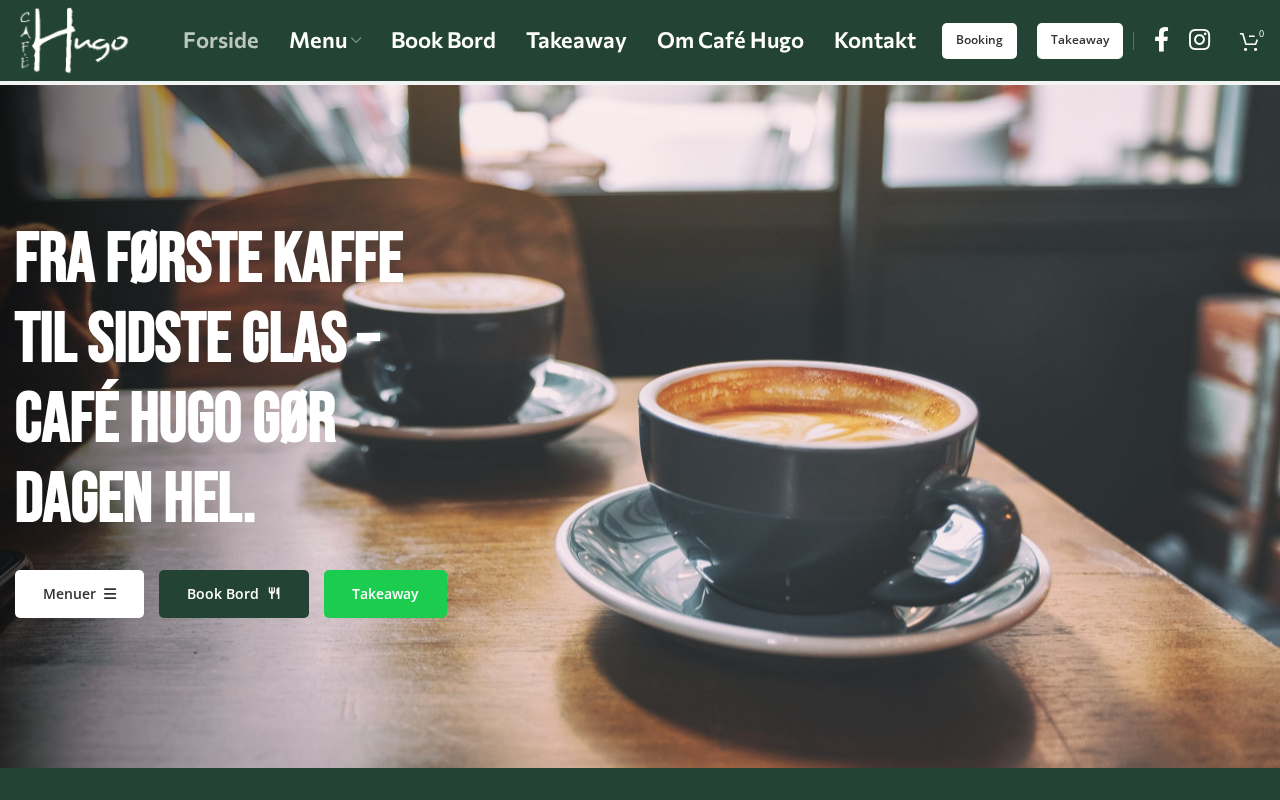
Task: Click the dark green Book Bord hero button
Action: tap(234, 594)
